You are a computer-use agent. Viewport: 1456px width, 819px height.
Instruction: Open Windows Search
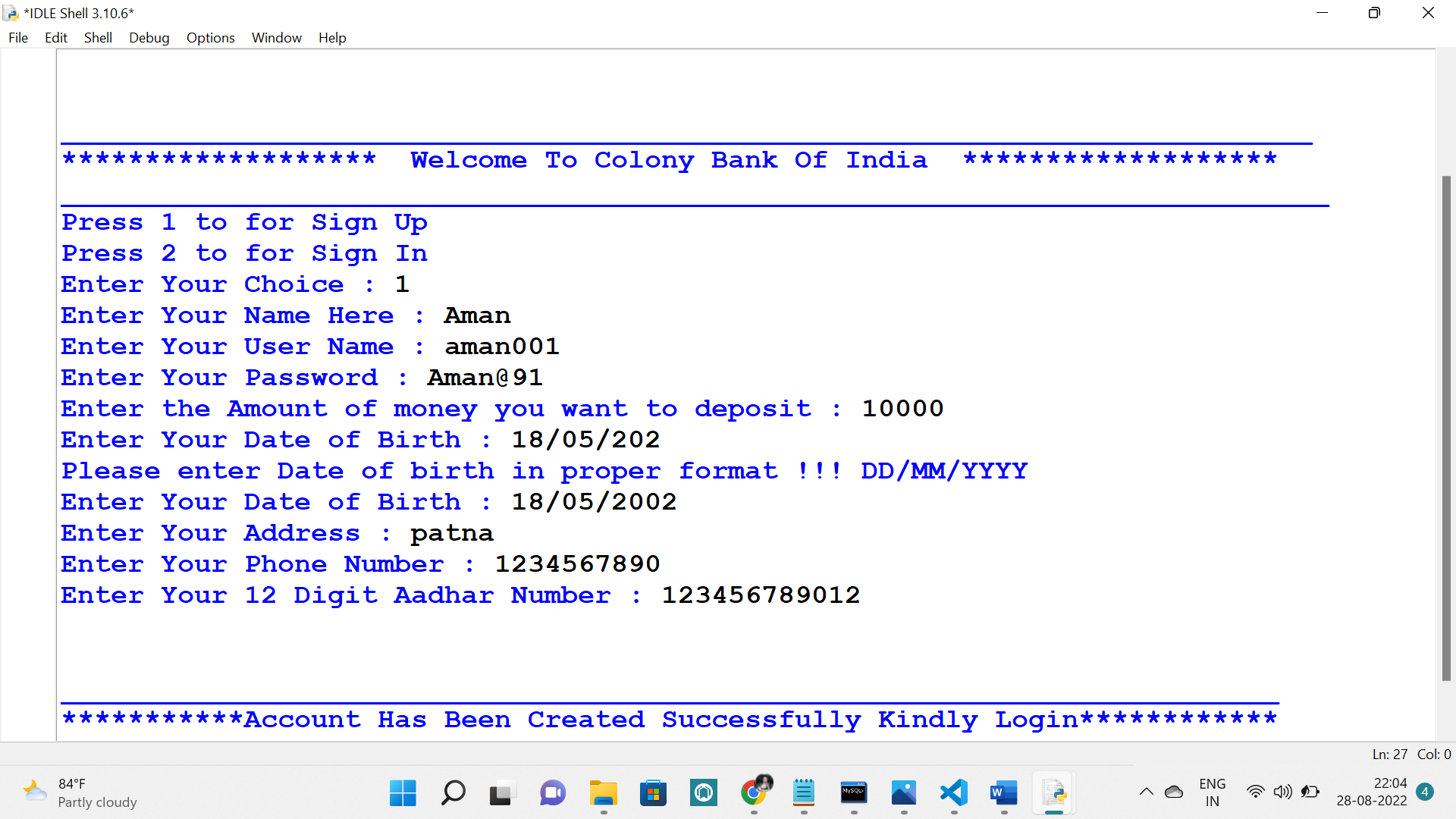[x=453, y=794]
